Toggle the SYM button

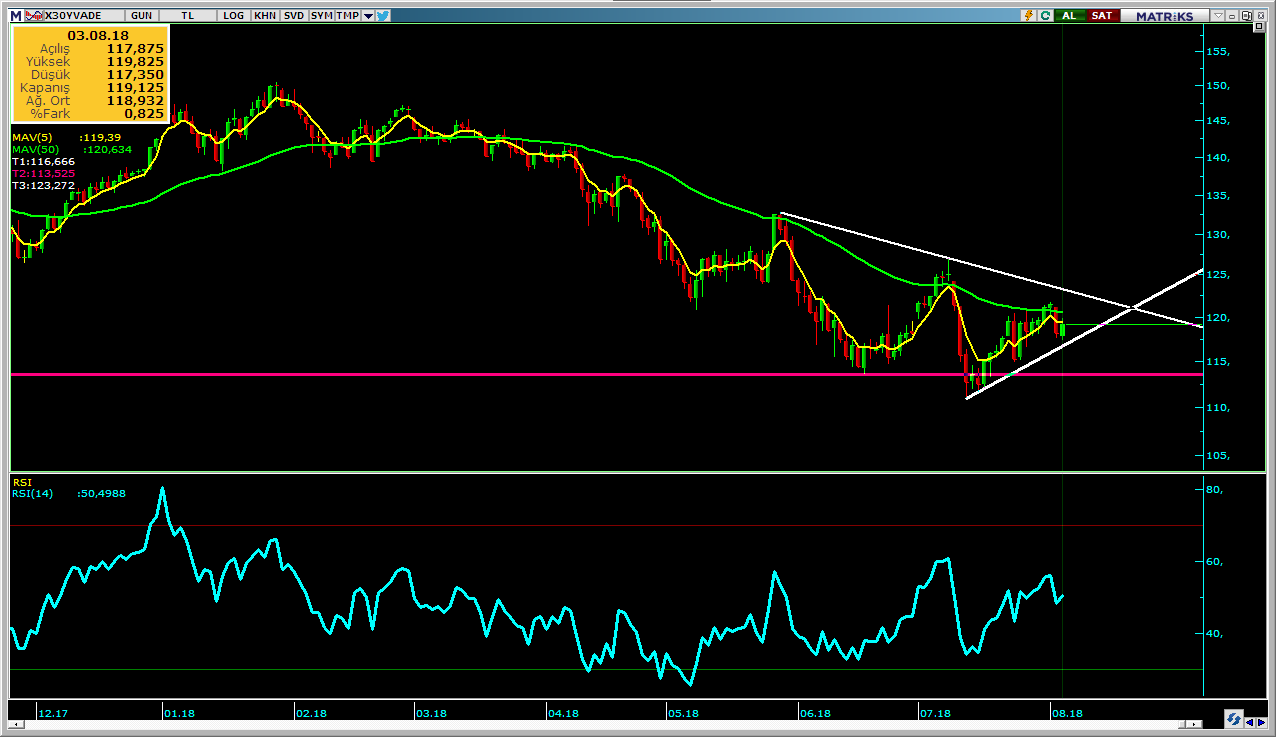point(321,15)
